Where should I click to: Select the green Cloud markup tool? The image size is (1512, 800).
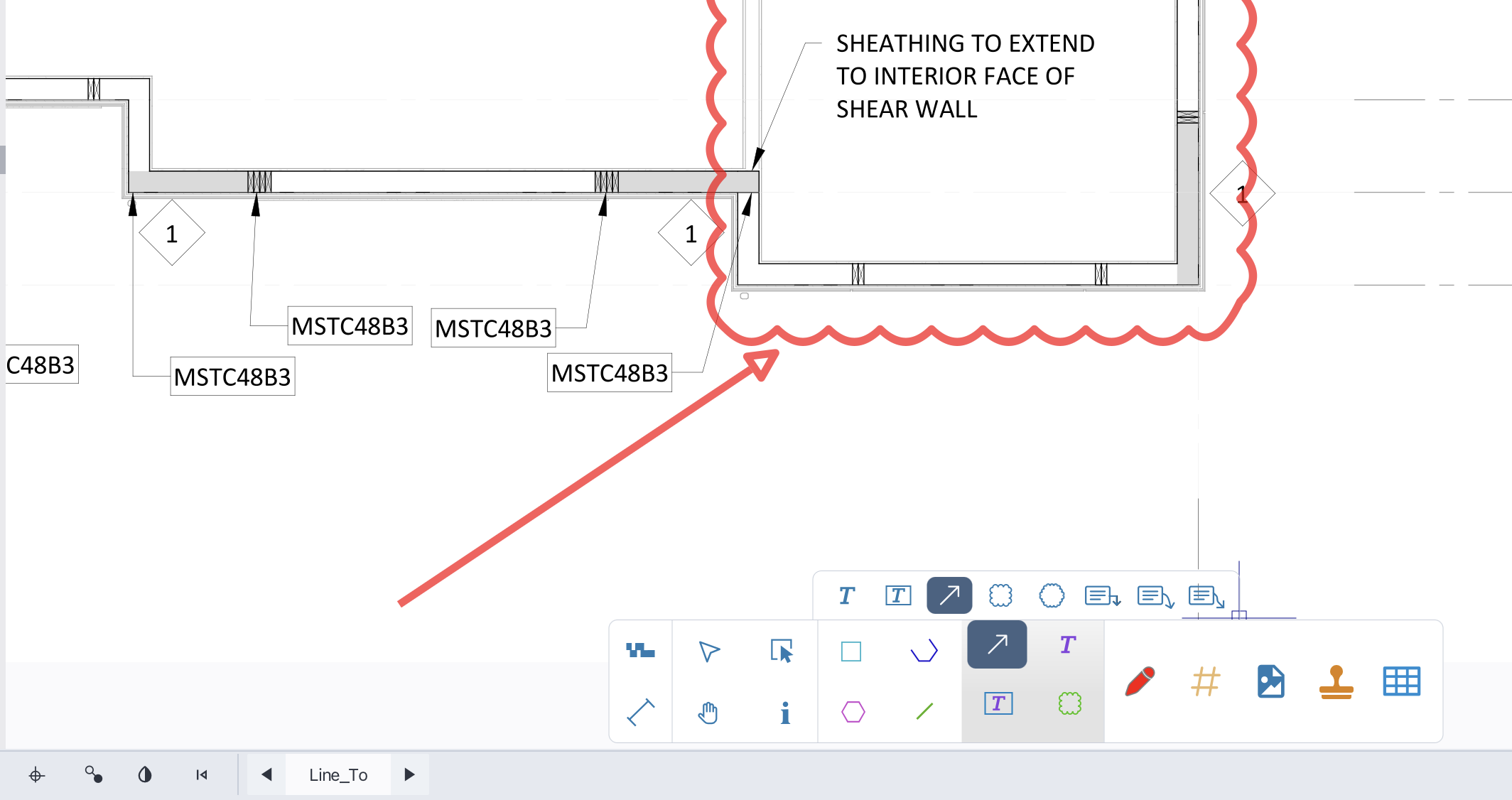(1069, 703)
